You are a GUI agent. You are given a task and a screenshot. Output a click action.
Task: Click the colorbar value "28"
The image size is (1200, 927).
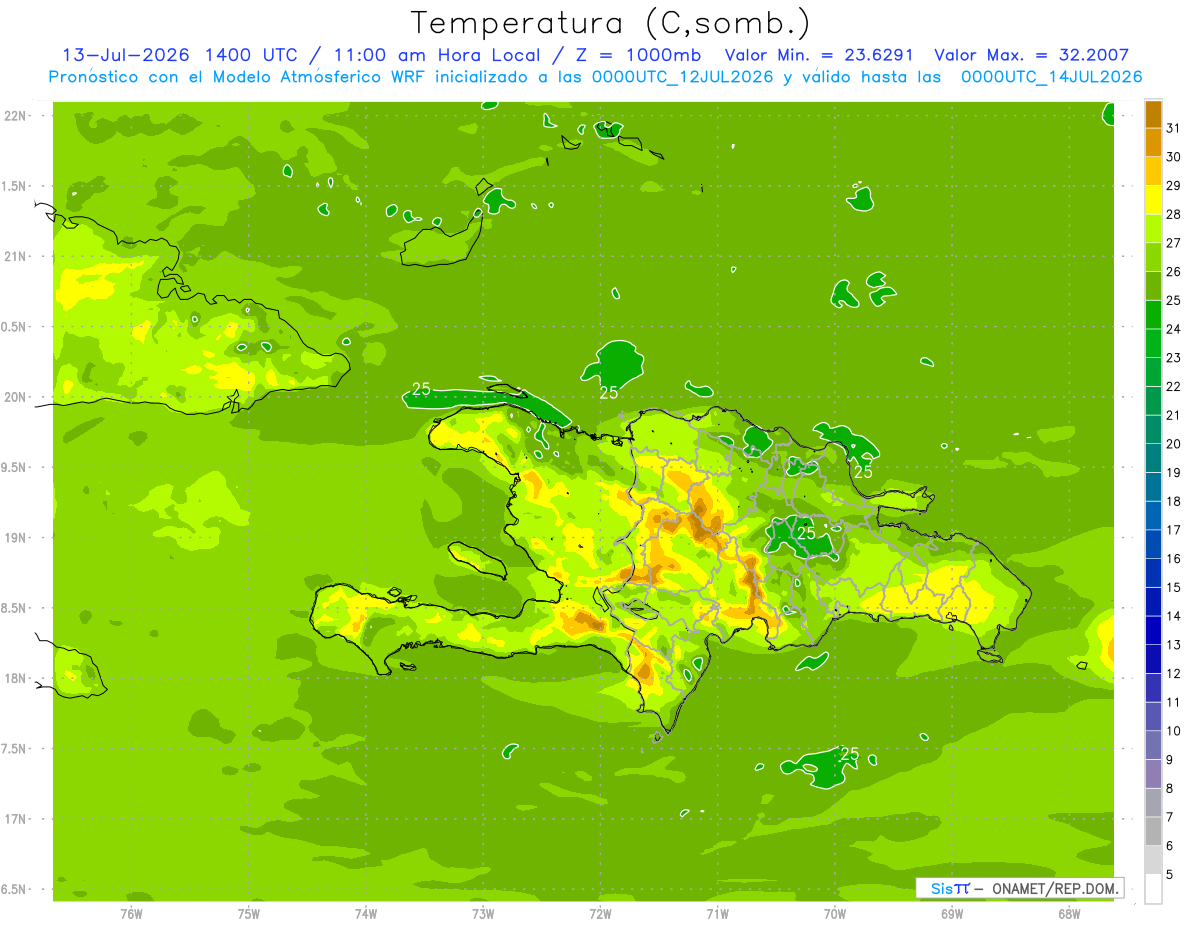1174,214
